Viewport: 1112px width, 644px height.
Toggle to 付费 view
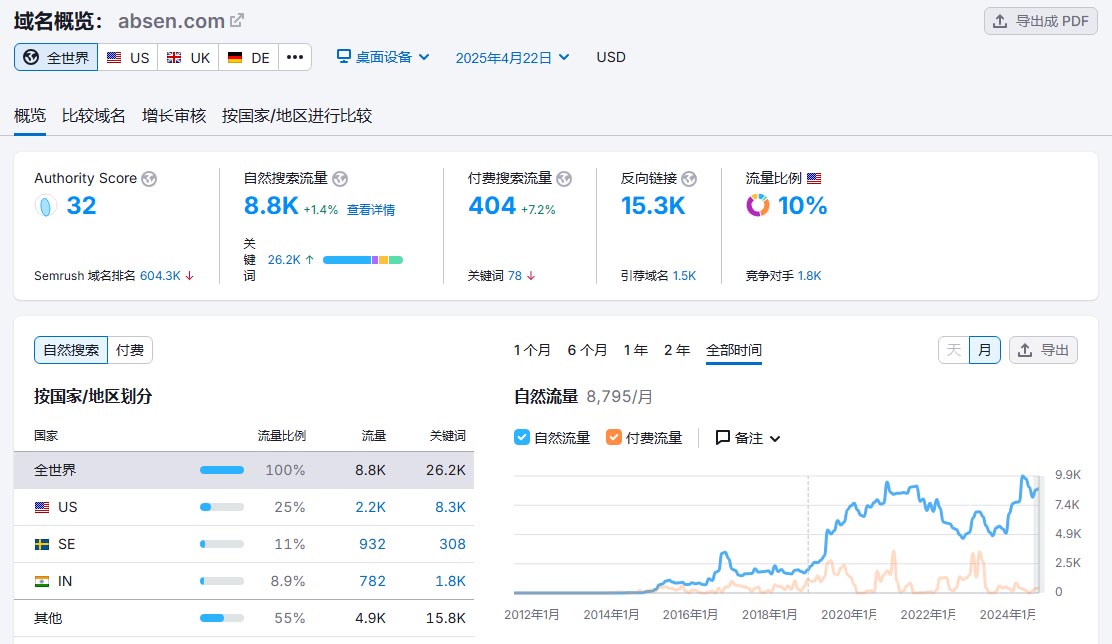(x=130, y=350)
